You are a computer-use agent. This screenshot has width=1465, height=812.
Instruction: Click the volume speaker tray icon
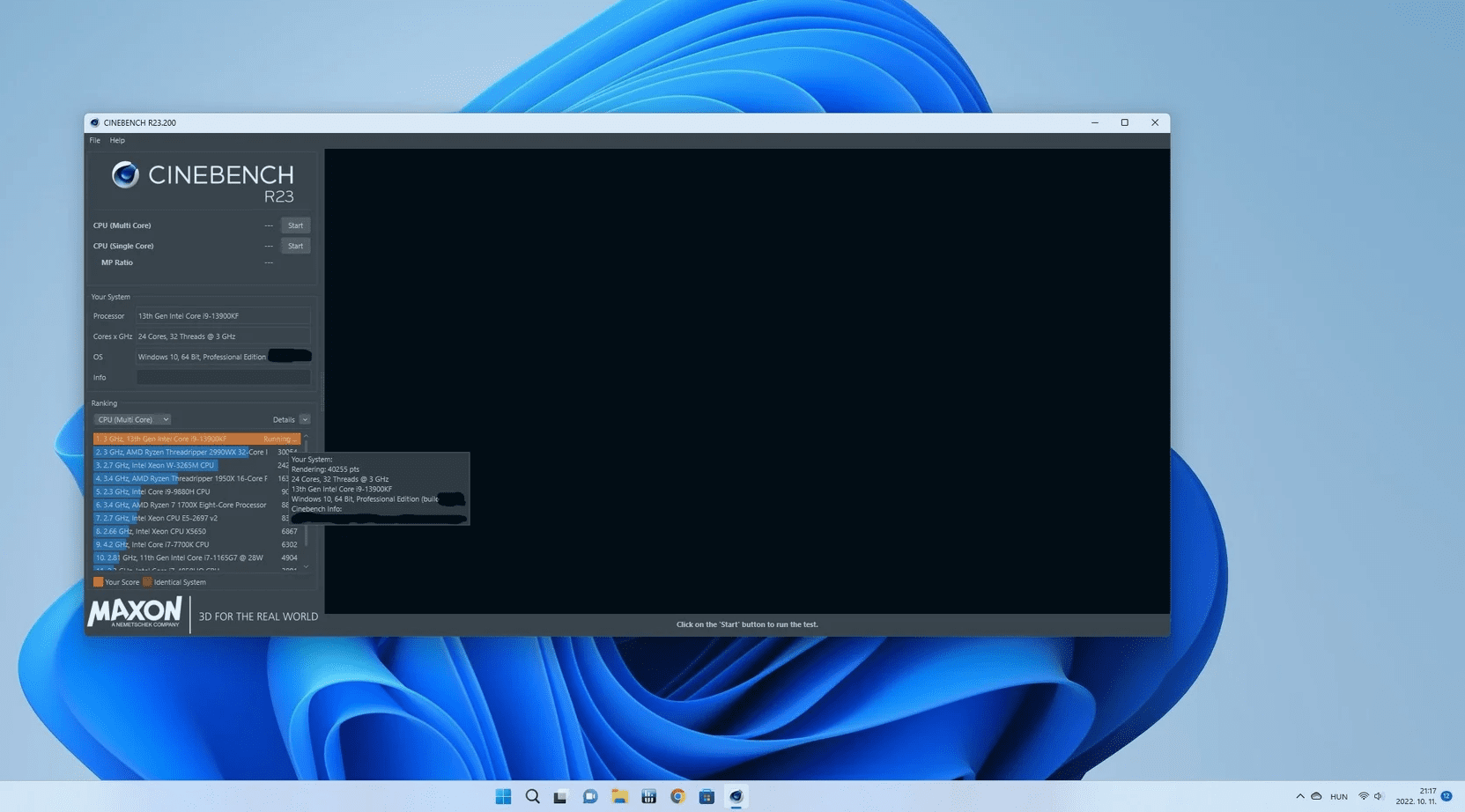pyautogui.click(x=1379, y=796)
